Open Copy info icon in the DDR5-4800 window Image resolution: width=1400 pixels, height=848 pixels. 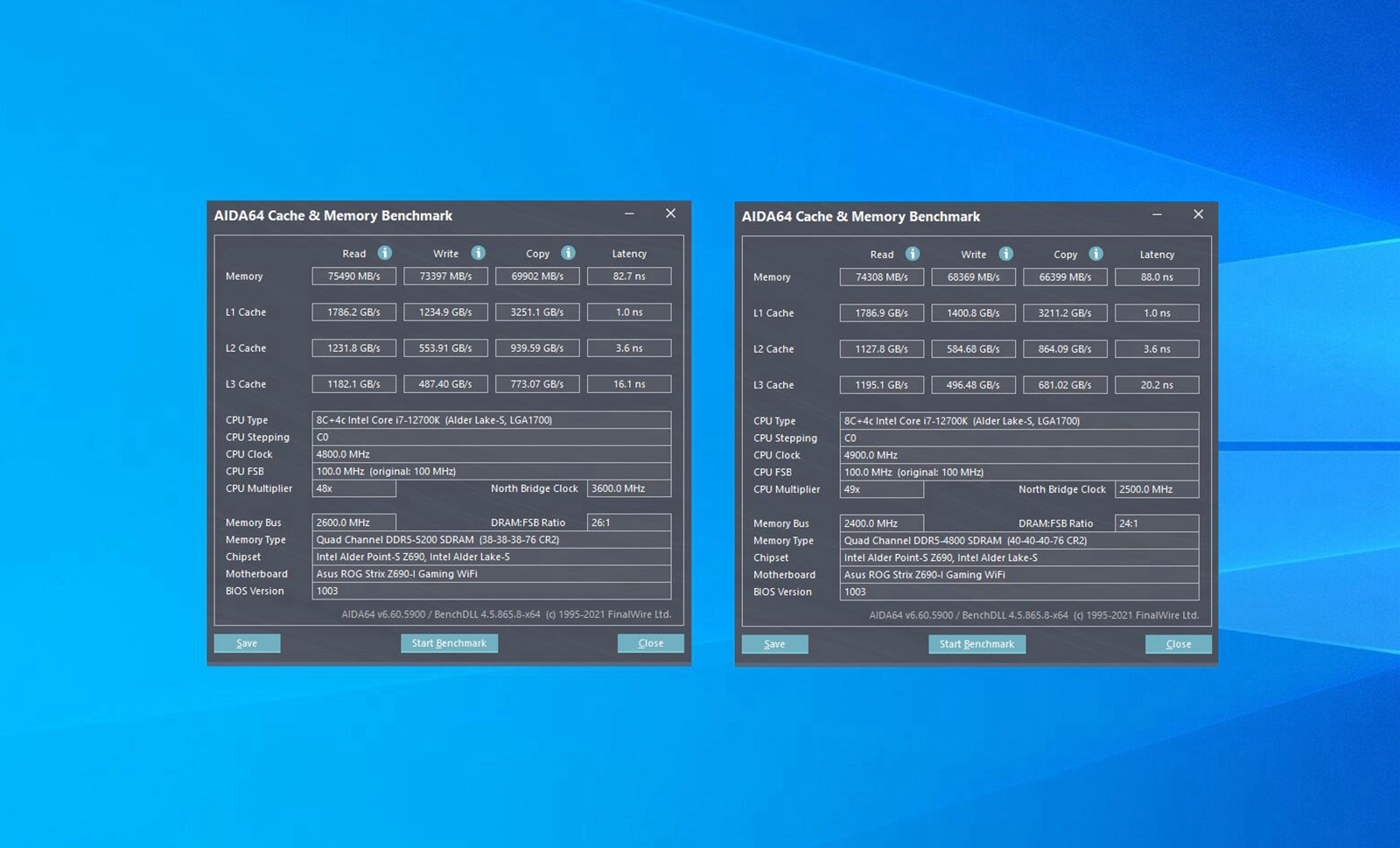click(x=1096, y=254)
